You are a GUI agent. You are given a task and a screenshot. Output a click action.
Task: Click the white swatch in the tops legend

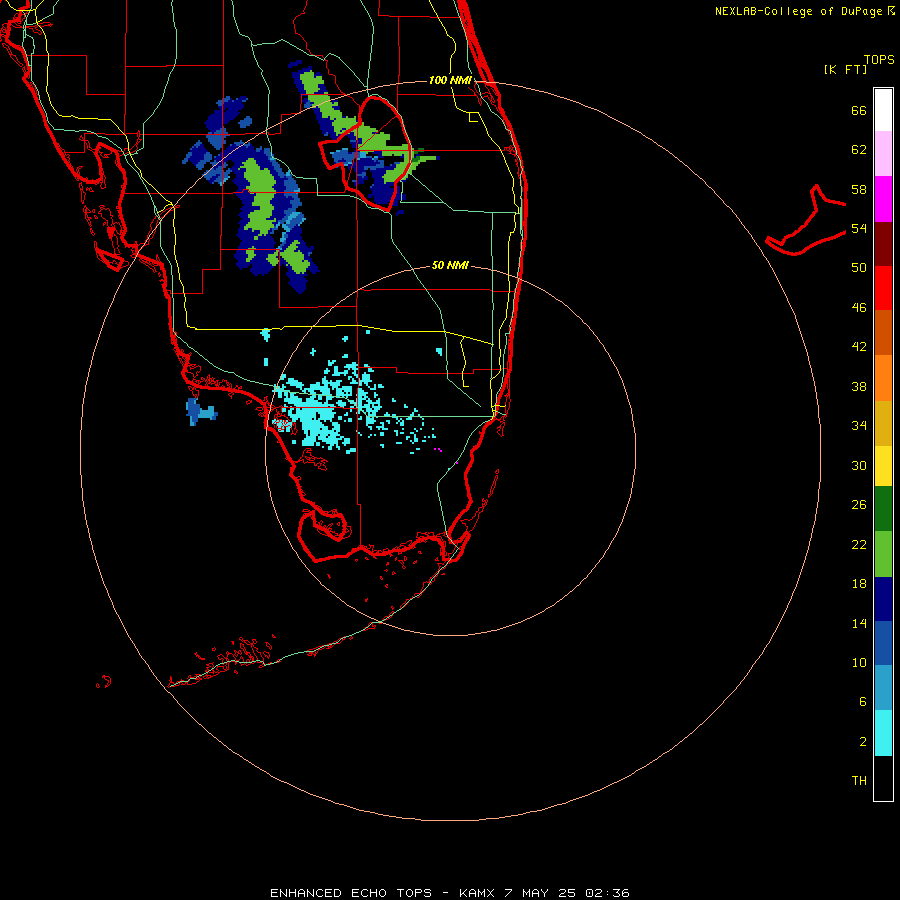point(883,110)
